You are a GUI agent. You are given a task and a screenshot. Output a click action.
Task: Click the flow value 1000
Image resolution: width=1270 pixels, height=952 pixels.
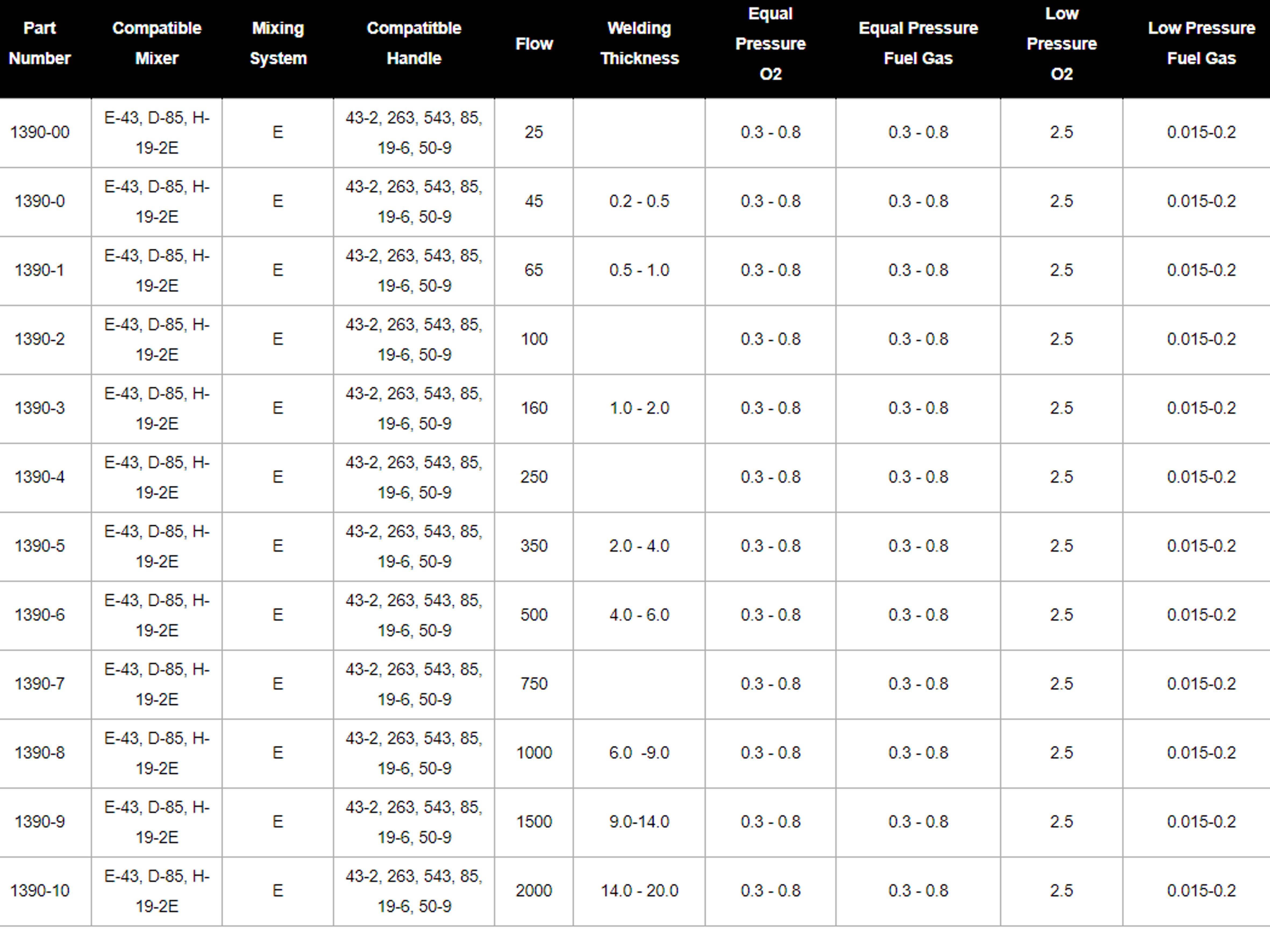tap(534, 753)
